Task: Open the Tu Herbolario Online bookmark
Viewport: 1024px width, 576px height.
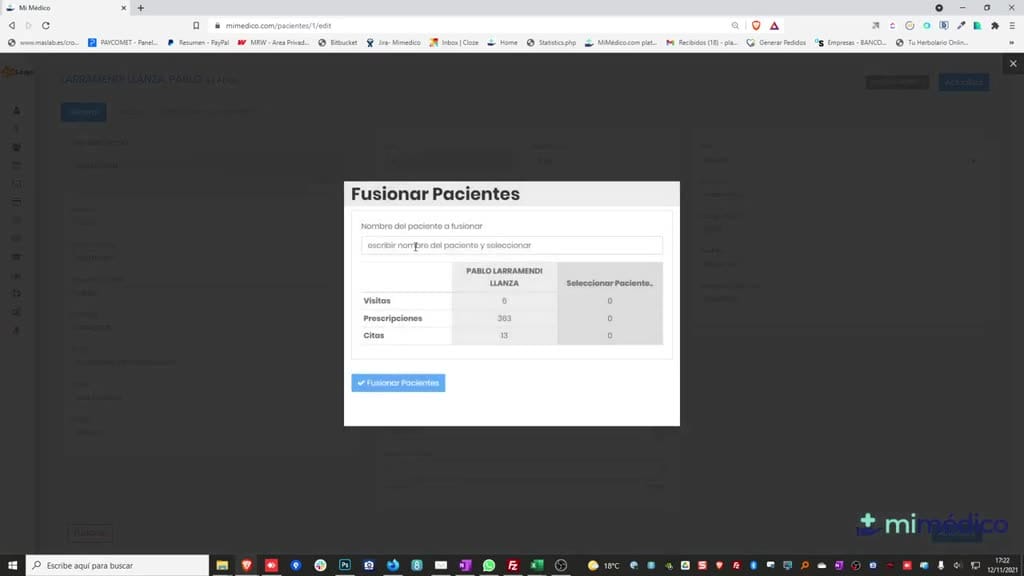Action: click(x=932, y=42)
